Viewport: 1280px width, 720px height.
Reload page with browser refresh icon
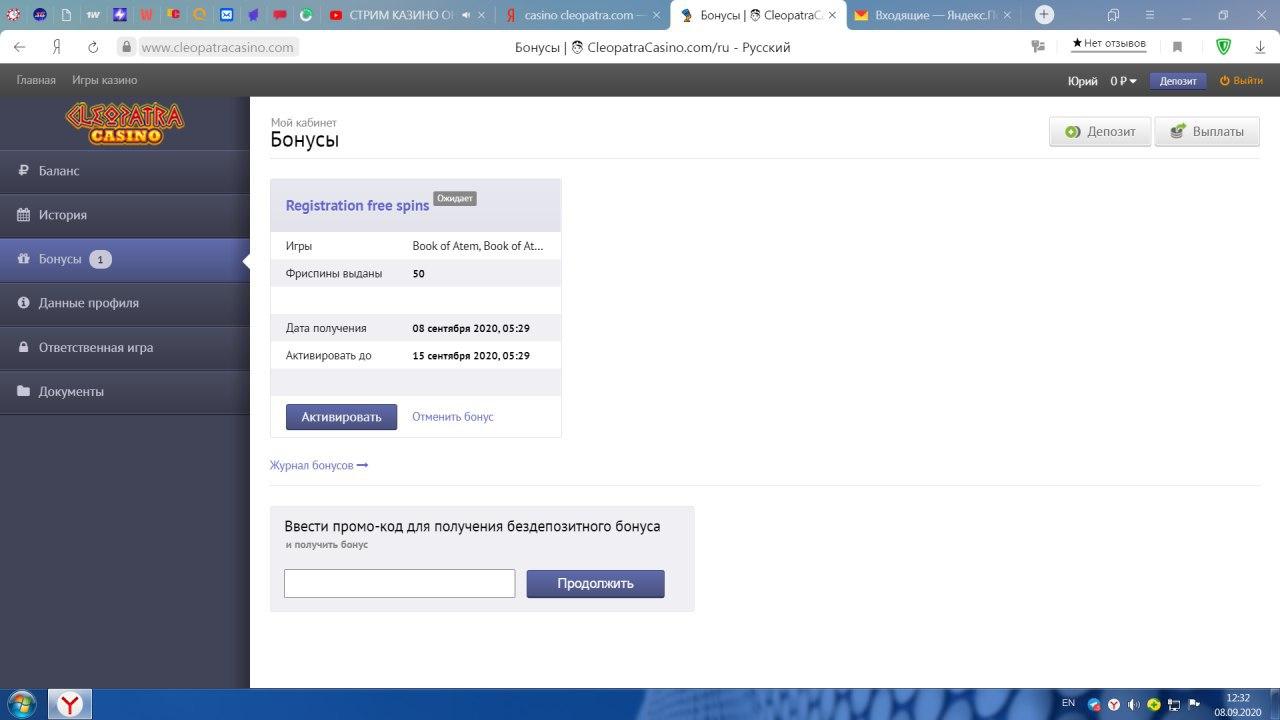[93, 47]
